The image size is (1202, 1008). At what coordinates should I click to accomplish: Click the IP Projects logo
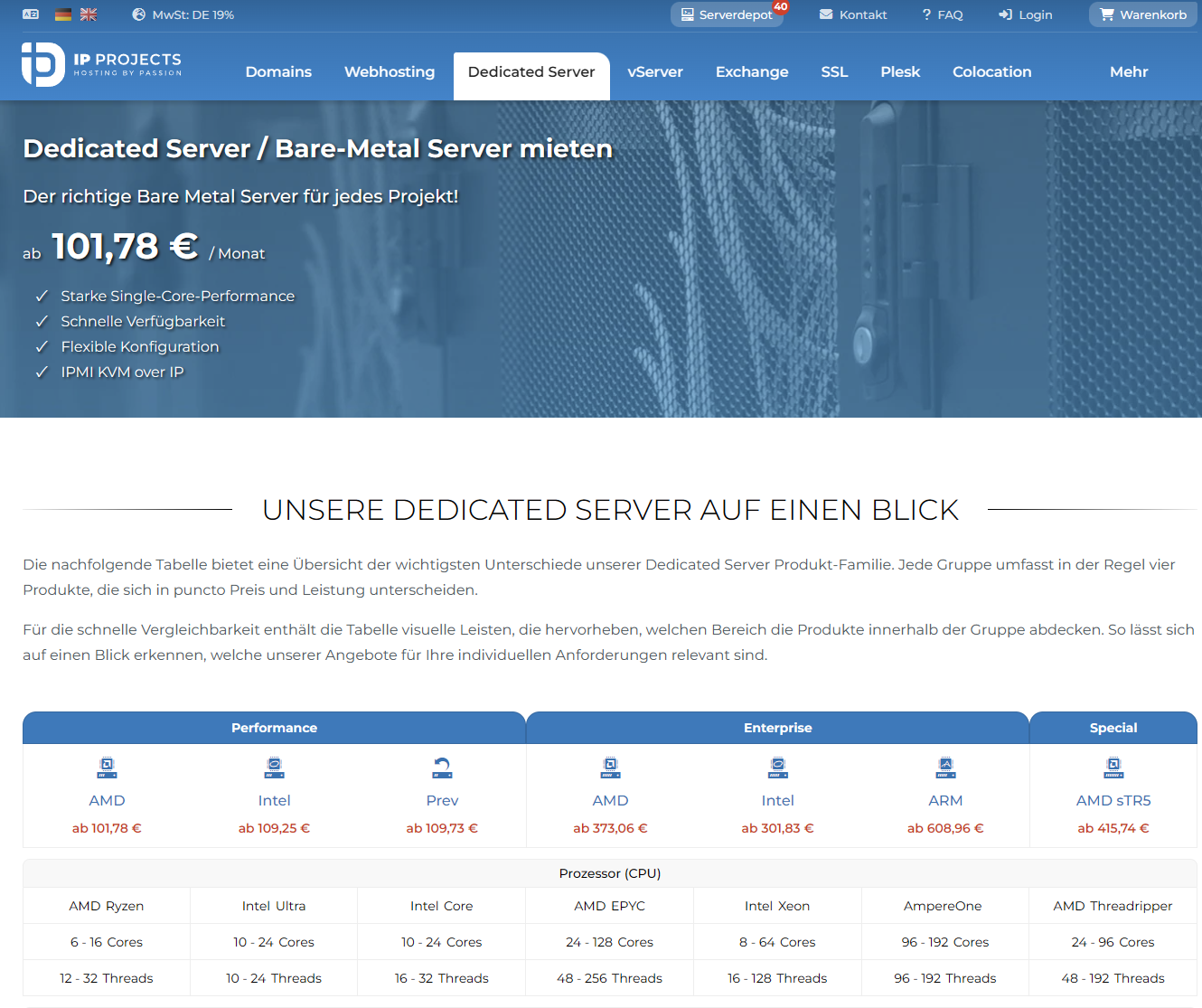click(x=101, y=64)
